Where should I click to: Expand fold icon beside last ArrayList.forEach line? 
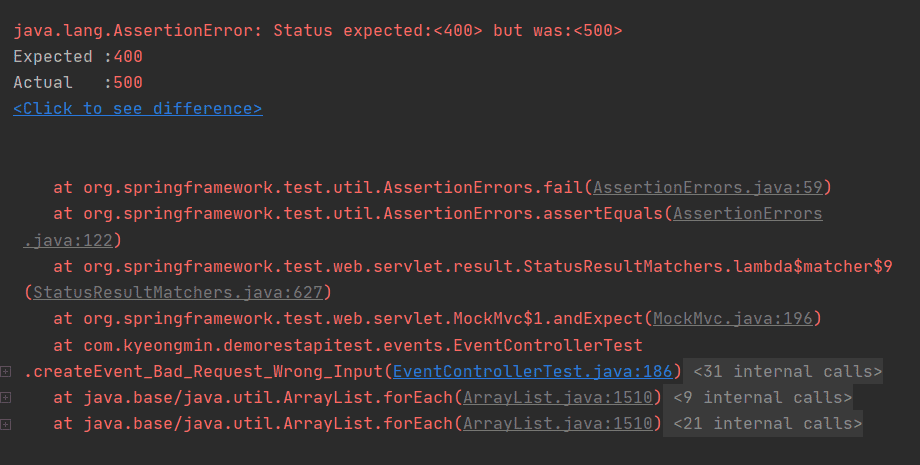(x=6, y=424)
